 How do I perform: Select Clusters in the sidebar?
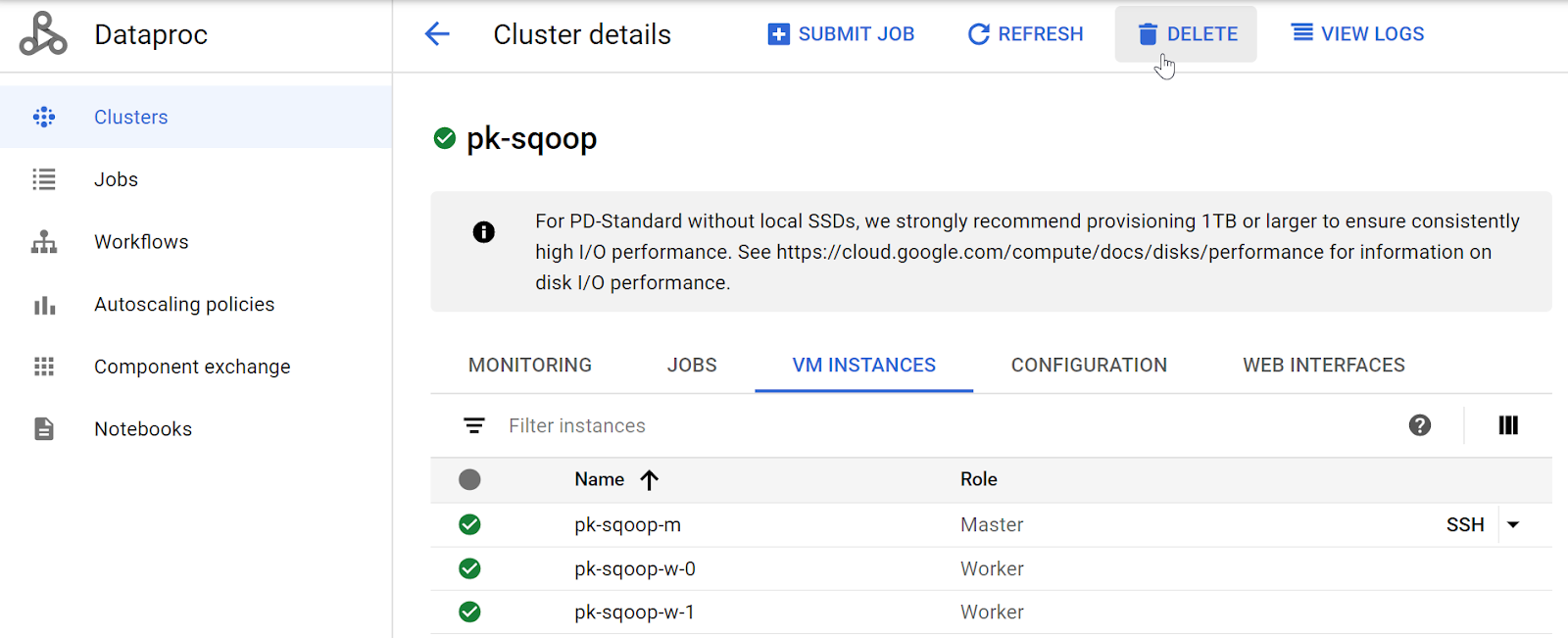point(196,118)
